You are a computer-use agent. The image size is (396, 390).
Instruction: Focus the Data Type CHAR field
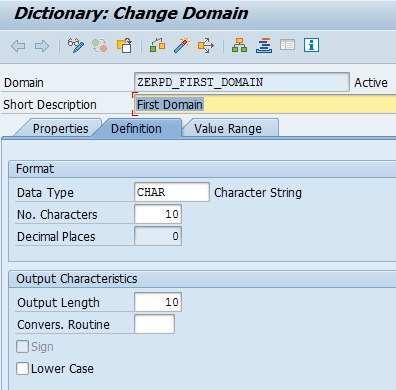172,192
